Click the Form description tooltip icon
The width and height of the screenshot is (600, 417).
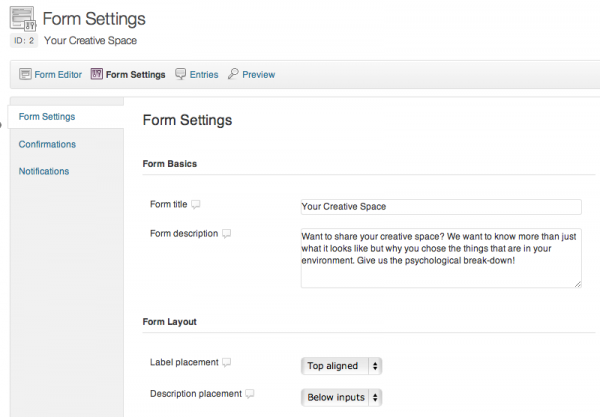tap(227, 233)
